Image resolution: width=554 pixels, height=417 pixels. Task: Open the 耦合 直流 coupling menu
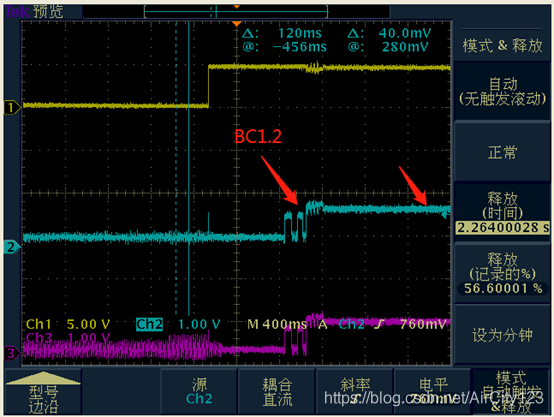pyautogui.click(x=277, y=392)
